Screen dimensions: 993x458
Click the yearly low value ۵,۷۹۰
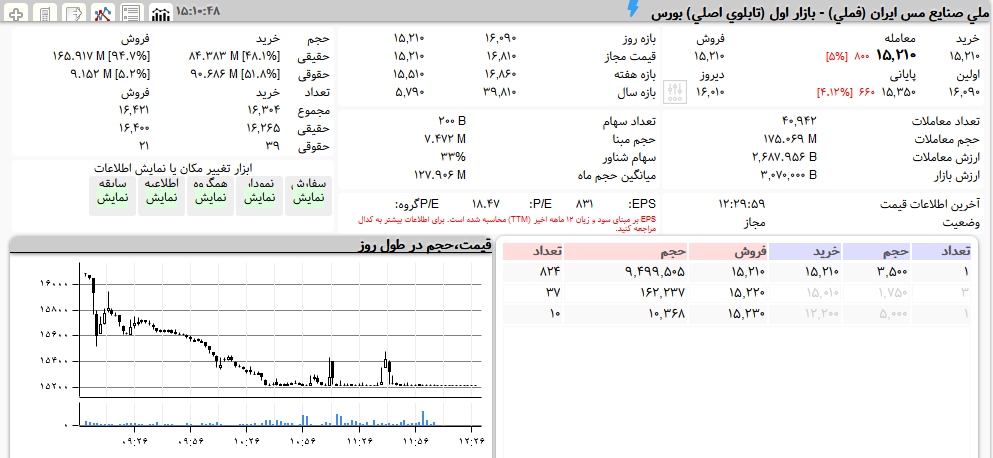pyautogui.click(x=410, y=92)
